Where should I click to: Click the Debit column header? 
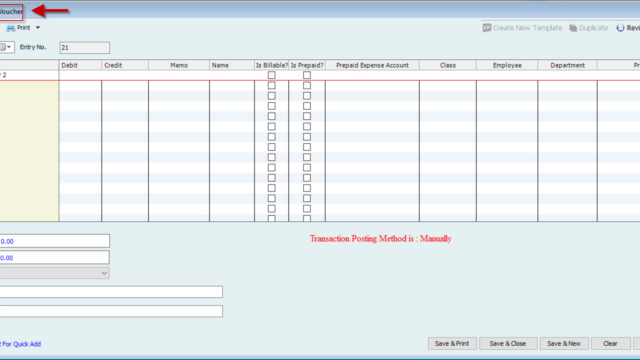[x=80, y=65]
